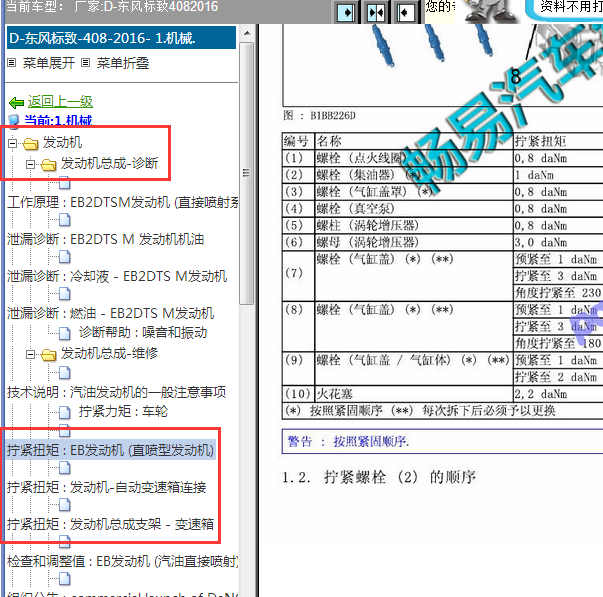Select the 发动机 folder label

62,142
